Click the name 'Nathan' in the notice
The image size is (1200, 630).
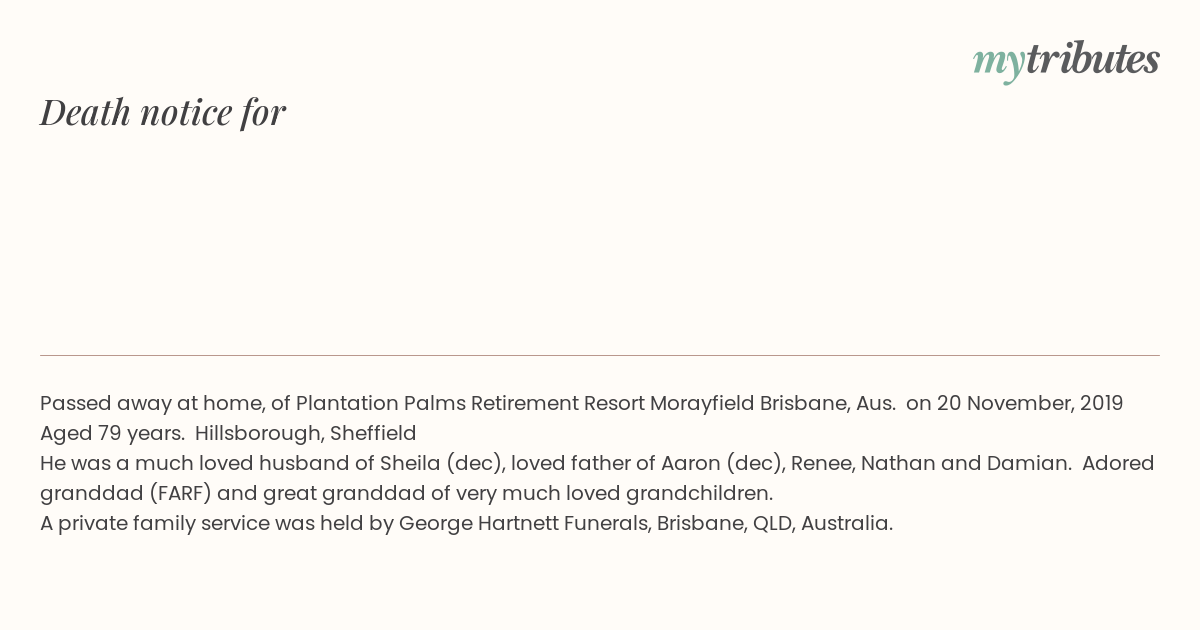tap(897, 463)
